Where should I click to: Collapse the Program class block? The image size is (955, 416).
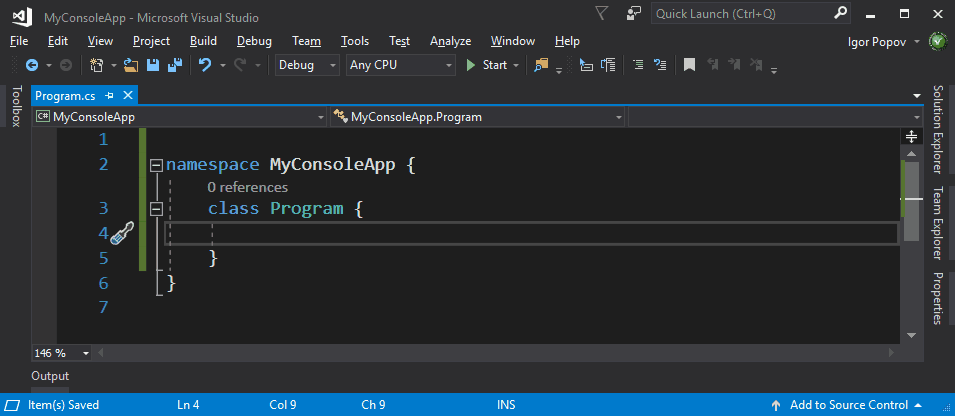click(157, 209)
